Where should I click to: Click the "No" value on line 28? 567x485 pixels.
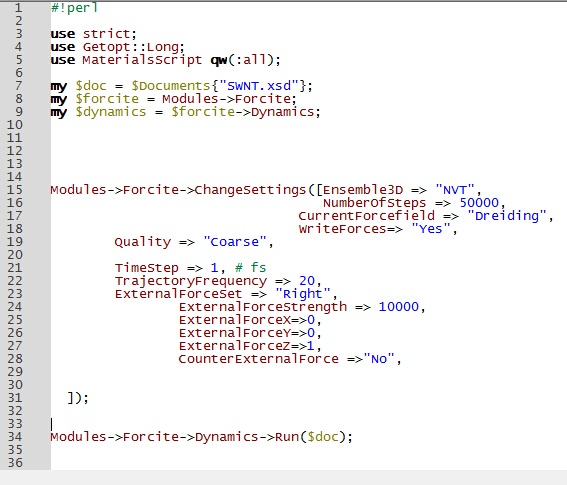coord(379,359)
